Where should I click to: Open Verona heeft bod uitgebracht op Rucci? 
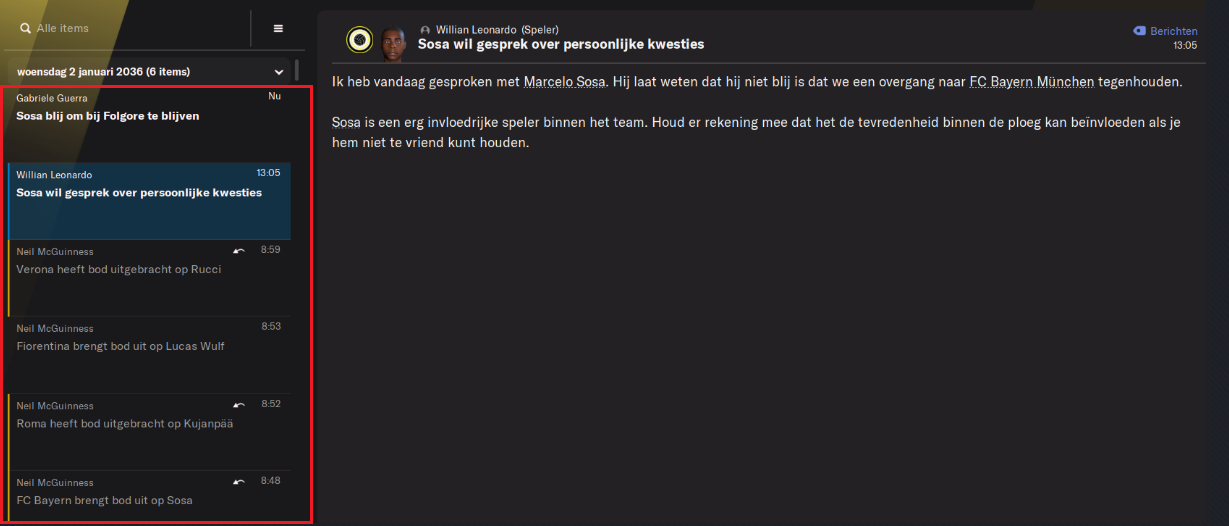tap(149, 278)
